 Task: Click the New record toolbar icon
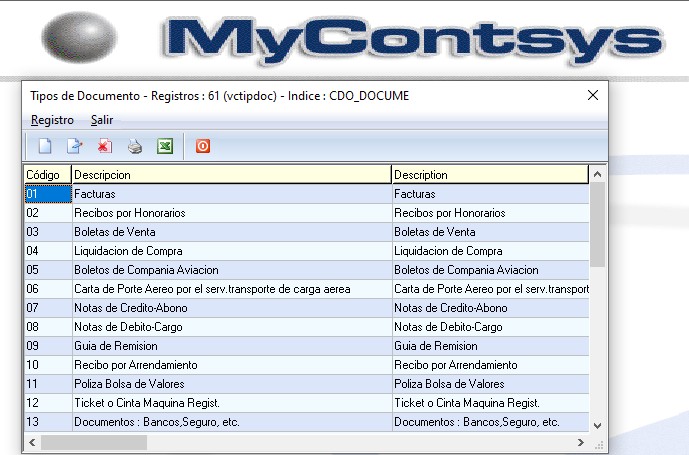point(44,146)
